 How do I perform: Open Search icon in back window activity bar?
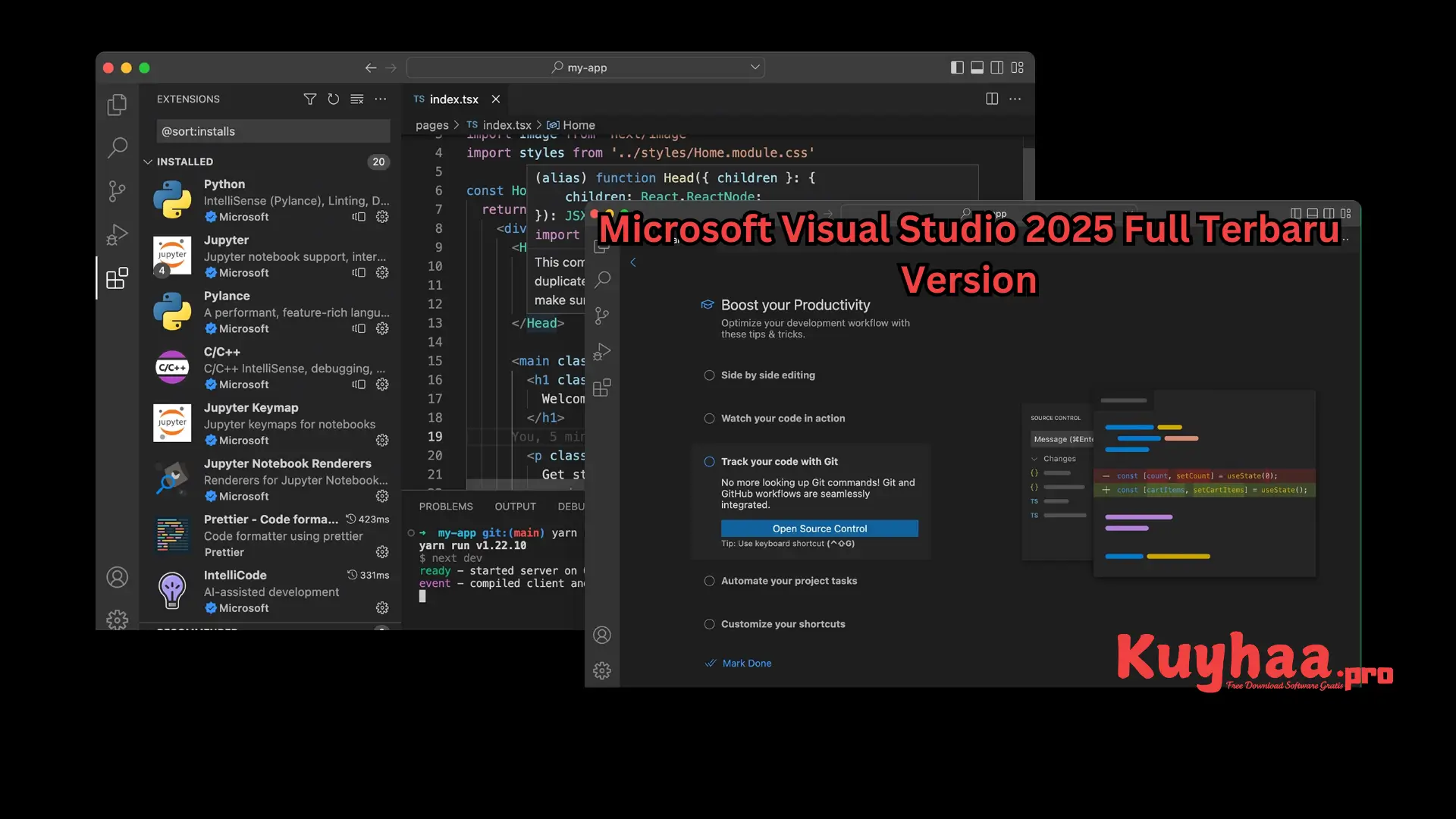[117, 147]
